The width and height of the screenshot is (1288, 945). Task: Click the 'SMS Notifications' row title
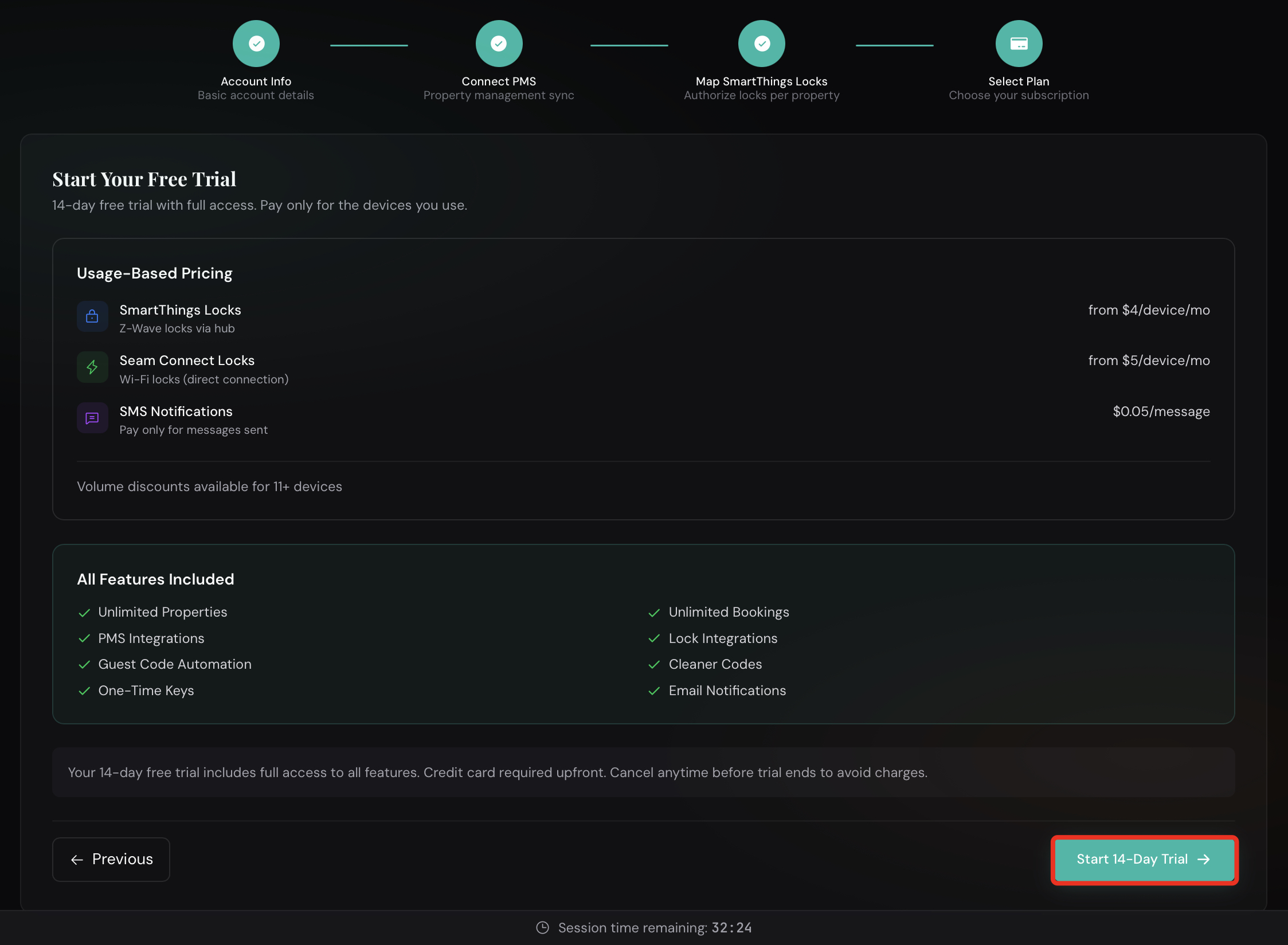(176, 411)
